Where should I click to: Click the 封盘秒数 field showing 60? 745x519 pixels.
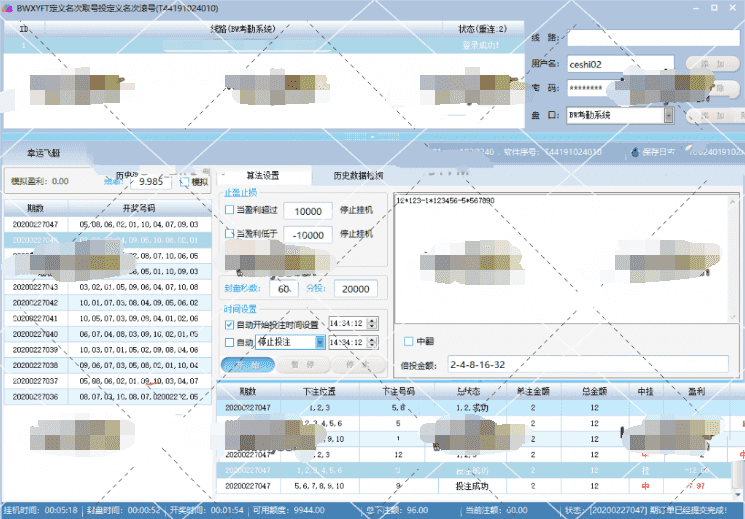coord(284,288)
